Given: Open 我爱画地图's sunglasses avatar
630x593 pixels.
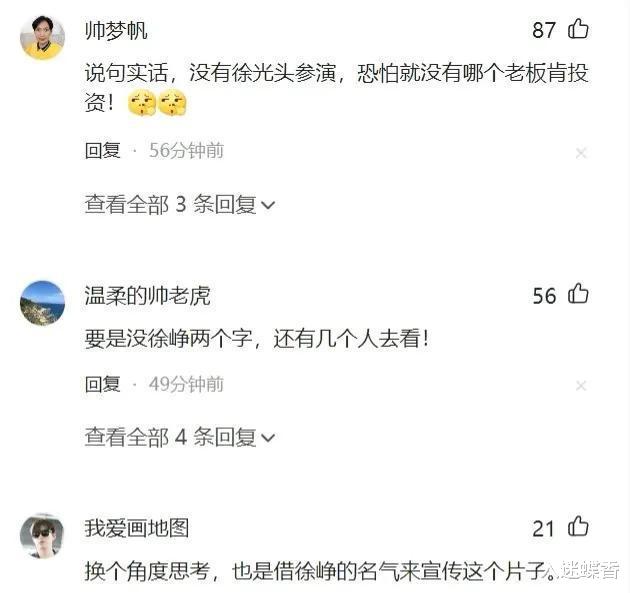Looking at the screenshot, I should pos(43,536).
